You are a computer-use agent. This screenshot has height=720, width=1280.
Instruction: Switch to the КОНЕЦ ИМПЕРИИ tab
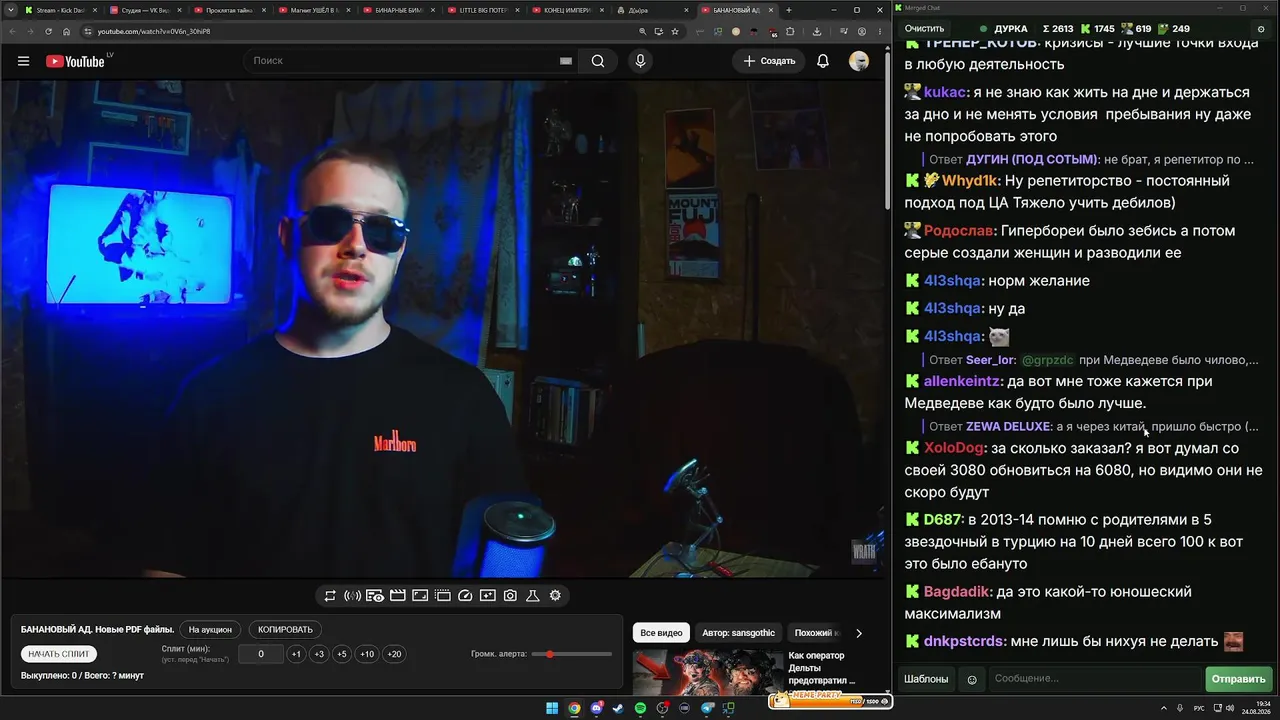pyautogui.click(x=570, y=10)
